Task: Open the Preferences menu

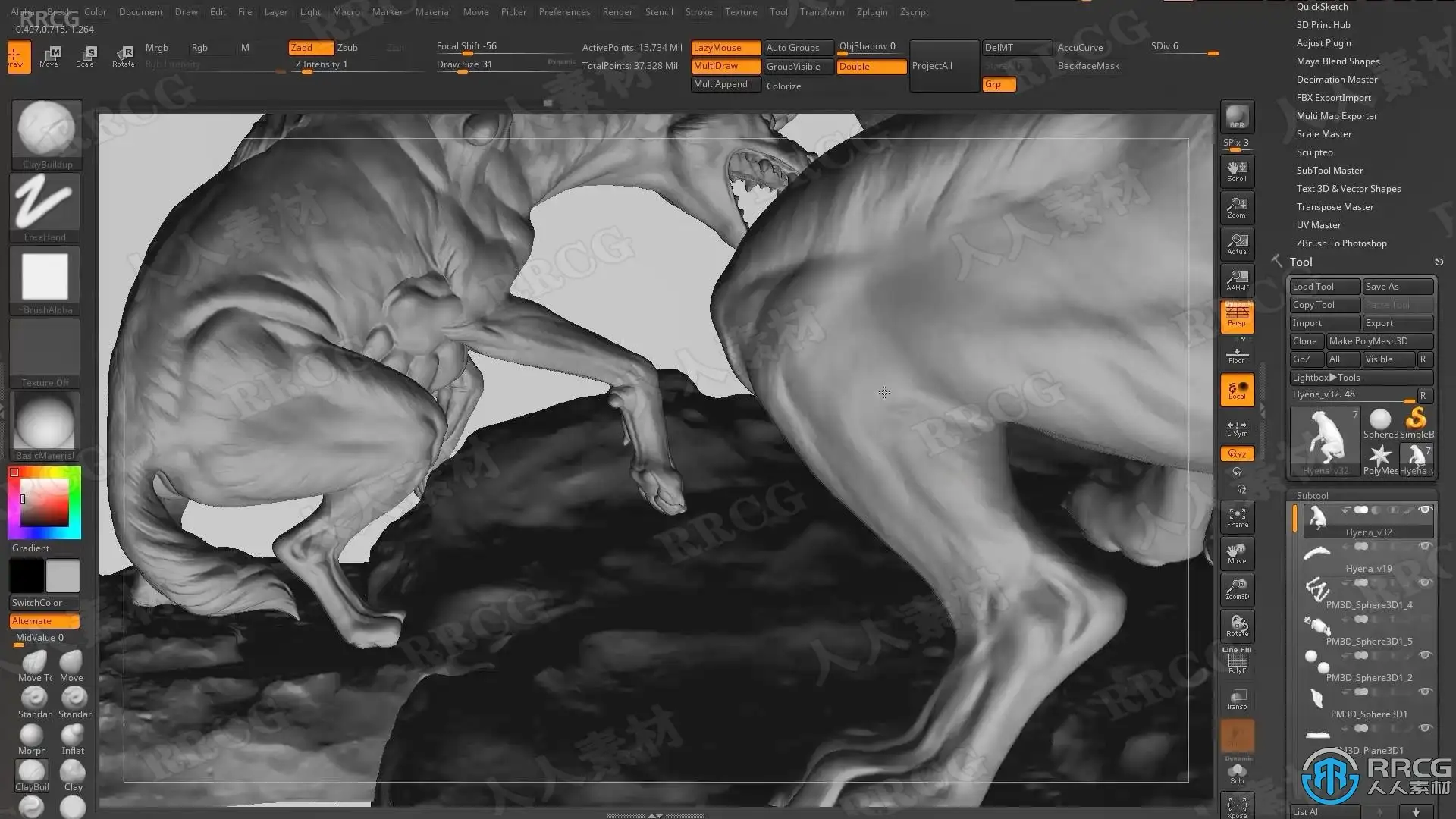Action: 563,12
